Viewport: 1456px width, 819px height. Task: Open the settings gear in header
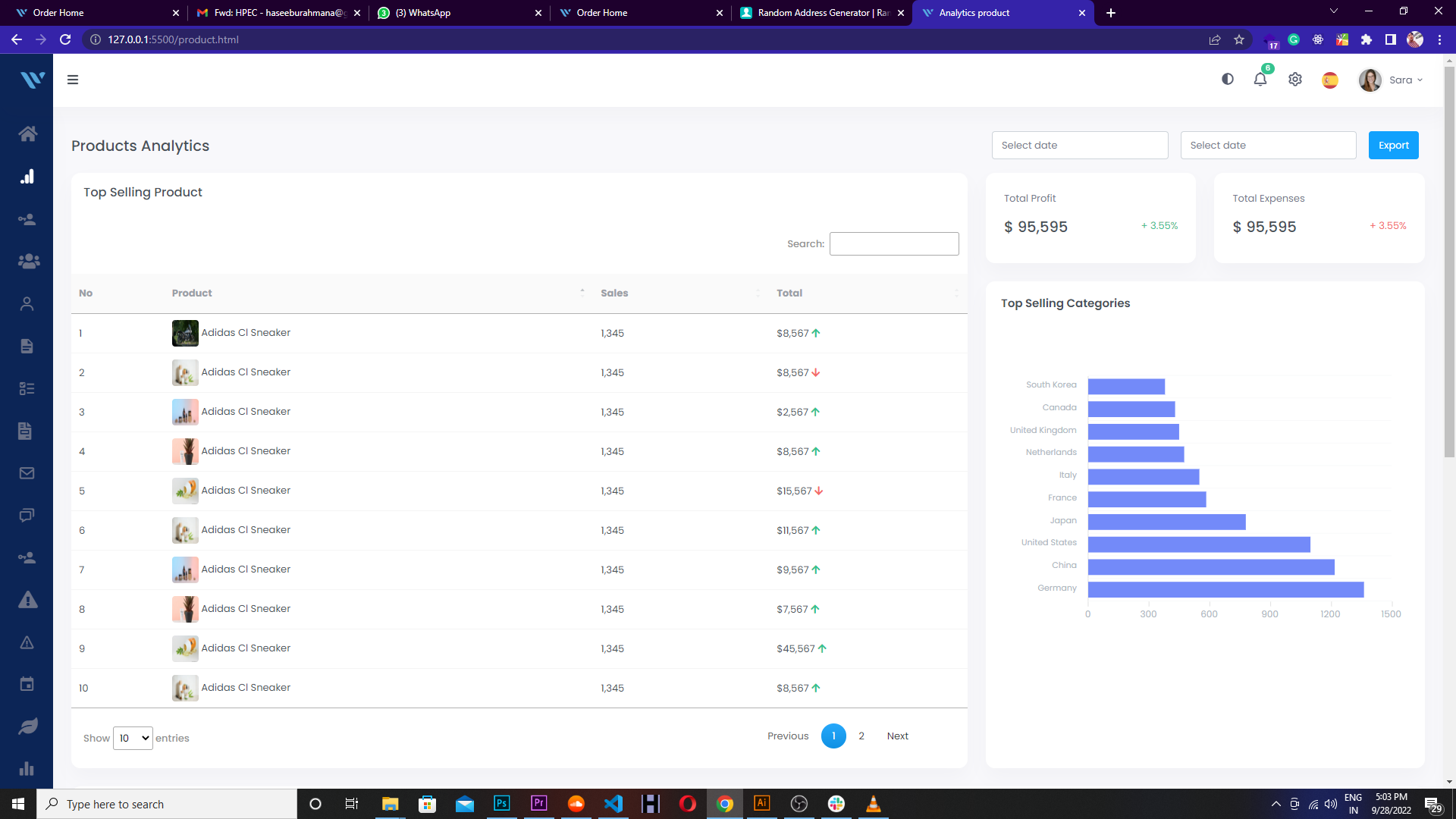pyautogui.click(x=1295, y=80)
